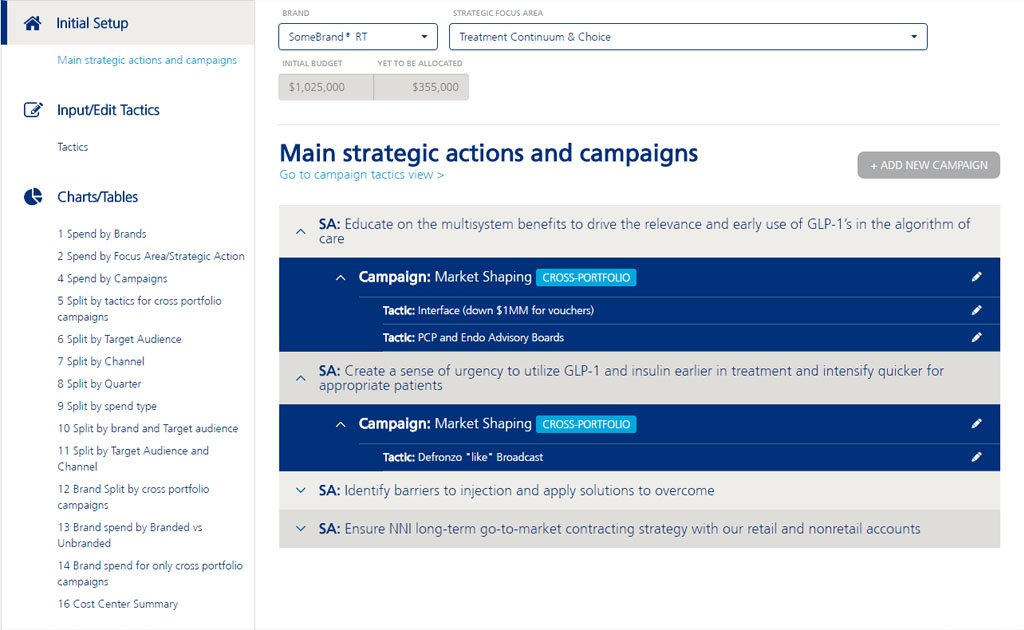Viewport: 1024px width, 630px height.
Task: Edit the Interface vouchers tactic
Action: pyautogui.click(x=977, y=310)
